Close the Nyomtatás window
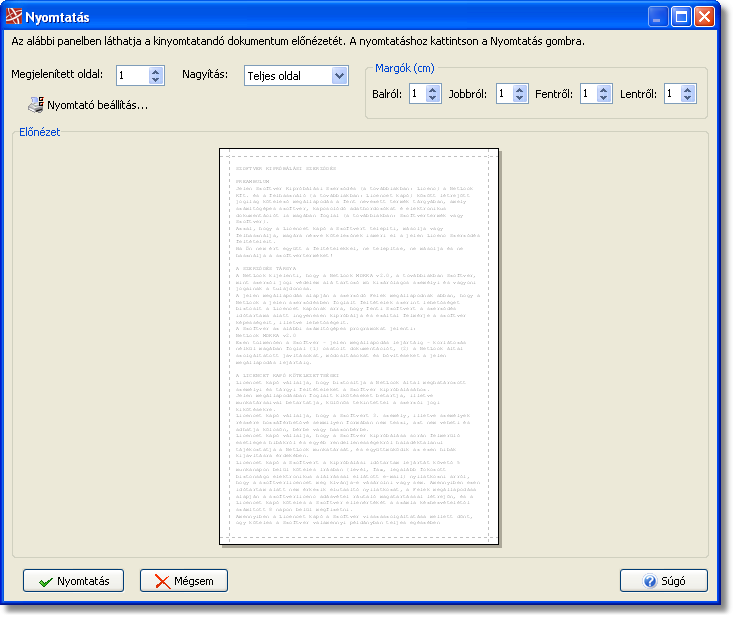The image size is (733, 617). [x=704, y=17]
